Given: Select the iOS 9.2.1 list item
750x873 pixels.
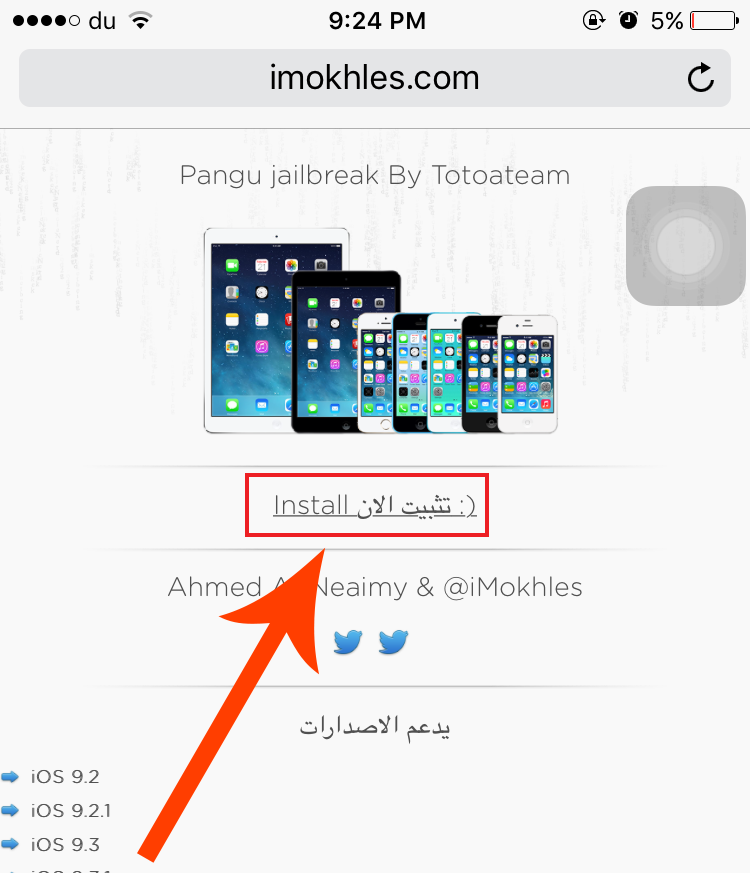Looking at the screenshot, I should click(x=71, y=810).
